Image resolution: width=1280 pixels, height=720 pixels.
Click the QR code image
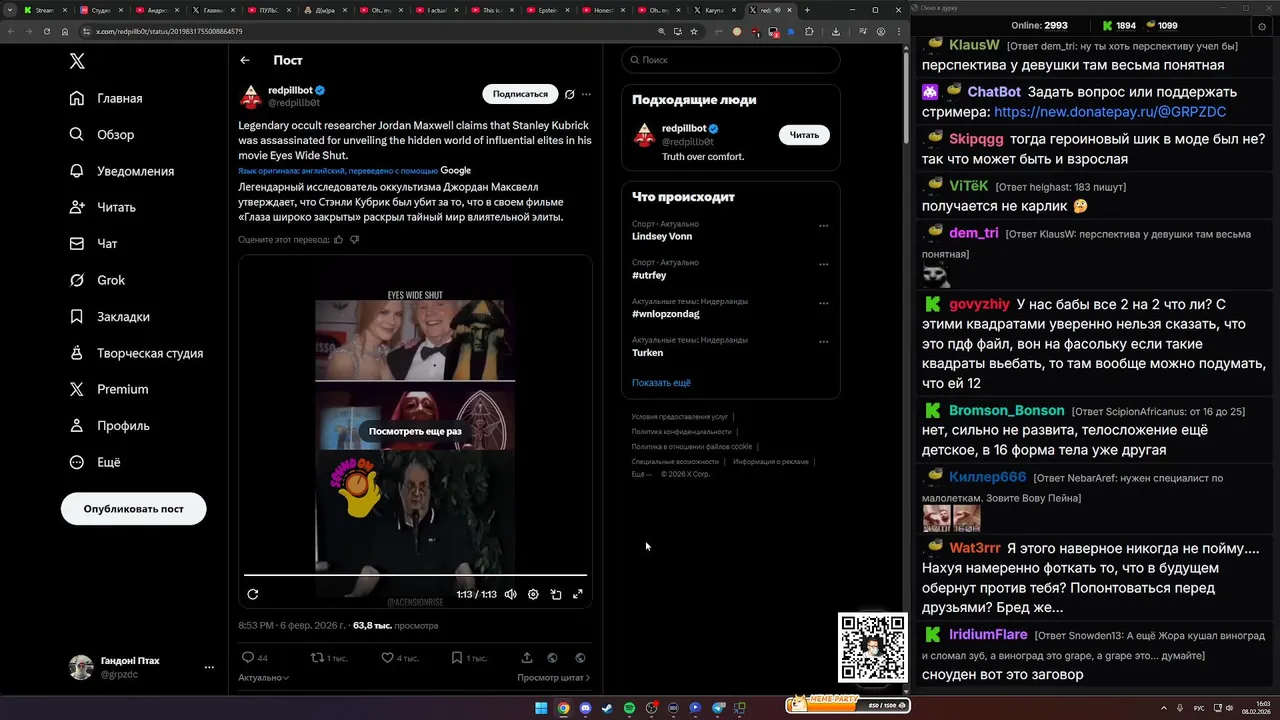point(873,648)
